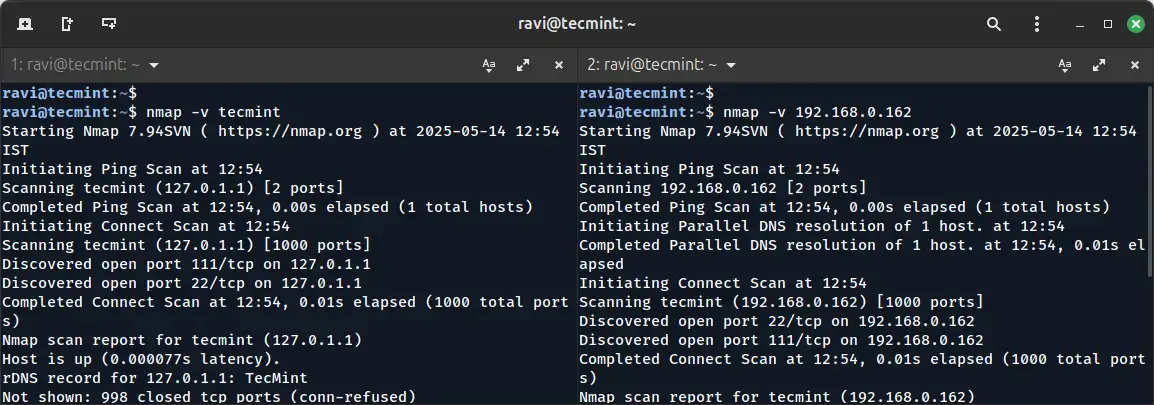
Task: Expand the dropdown arrow of terminal 2
Action: click(731, 65)
